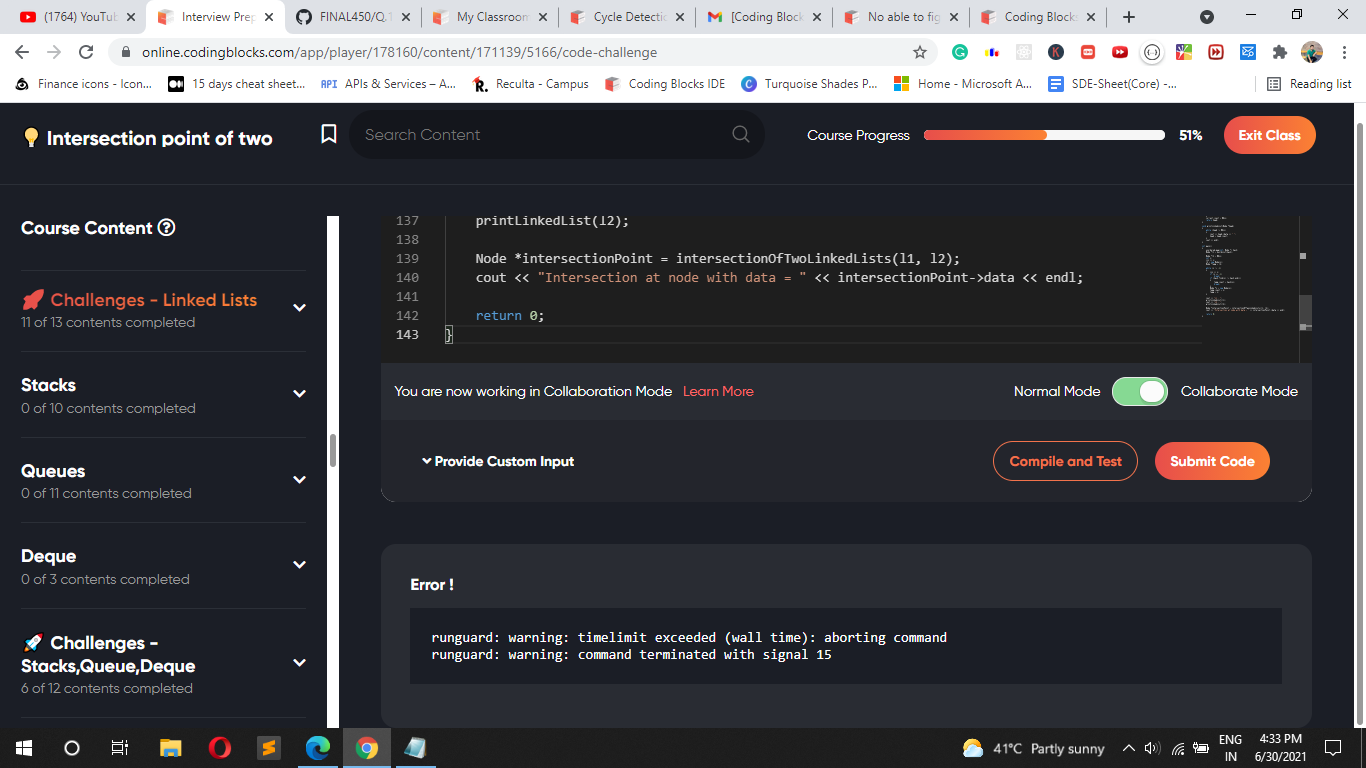Screen dimensions: 1366x768
Task: Bookmark this page with star icon
Action: [919, 52]
